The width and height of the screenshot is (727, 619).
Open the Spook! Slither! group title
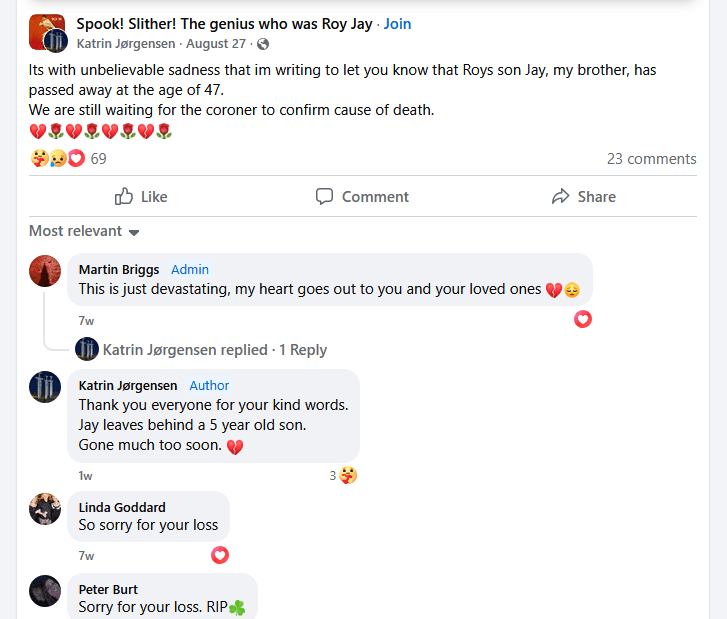click(x=223, y=24)
